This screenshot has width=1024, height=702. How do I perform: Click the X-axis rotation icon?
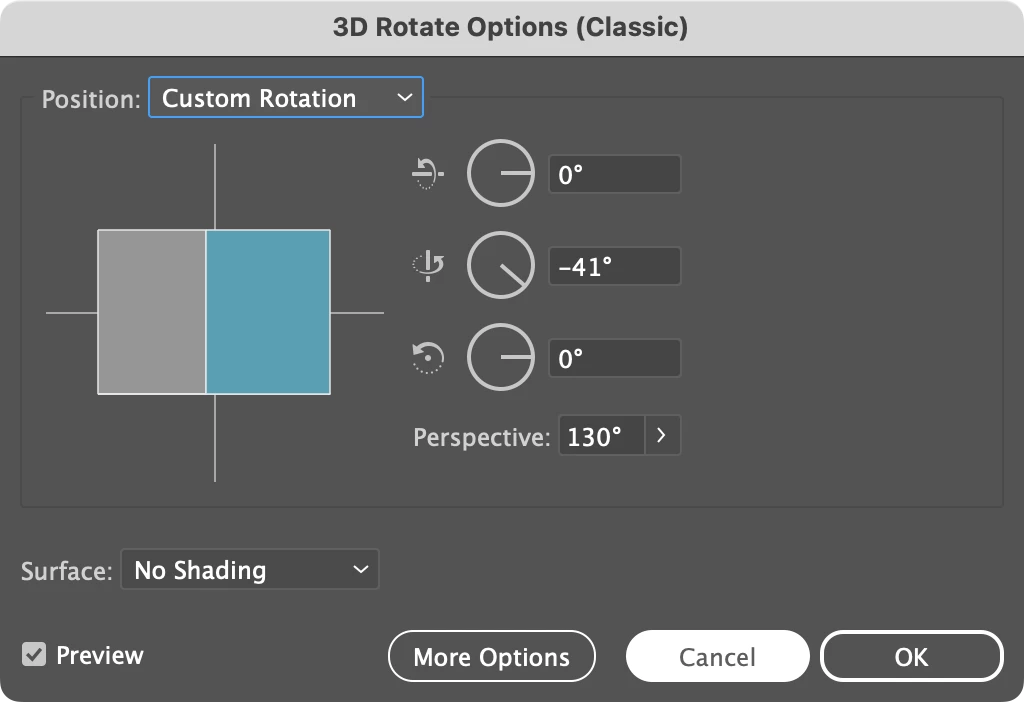click(x=427, y=174)
